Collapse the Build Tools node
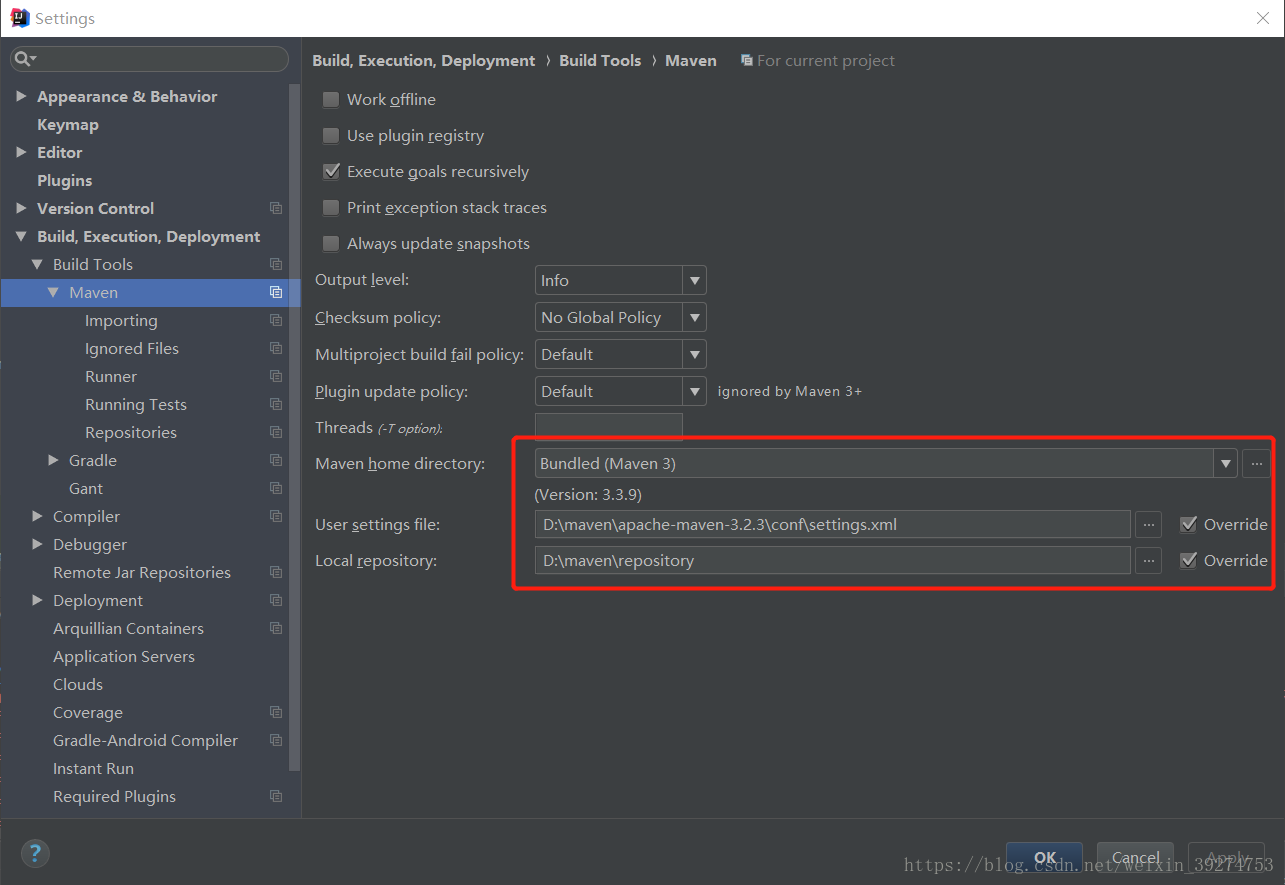This screenshot has width=1285, height=885. point(38,264)
